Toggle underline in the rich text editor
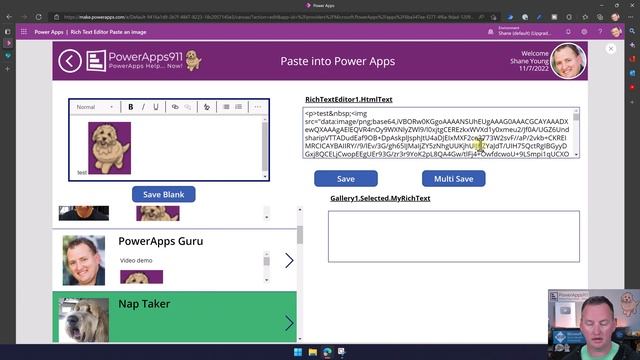 (156, 107)
